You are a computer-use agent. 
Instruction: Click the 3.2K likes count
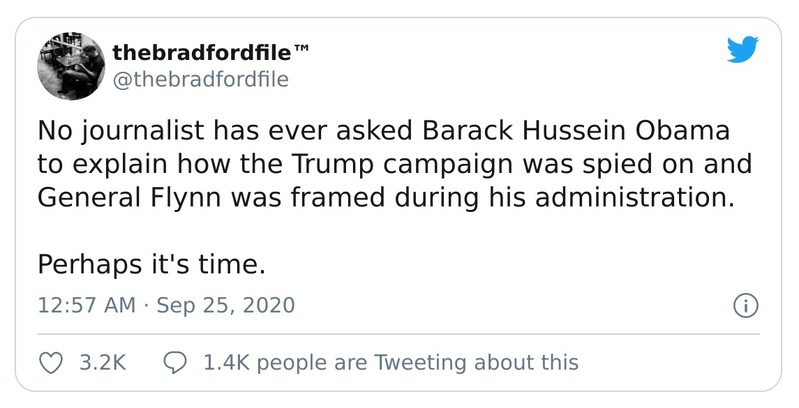[x=101, y=361]
